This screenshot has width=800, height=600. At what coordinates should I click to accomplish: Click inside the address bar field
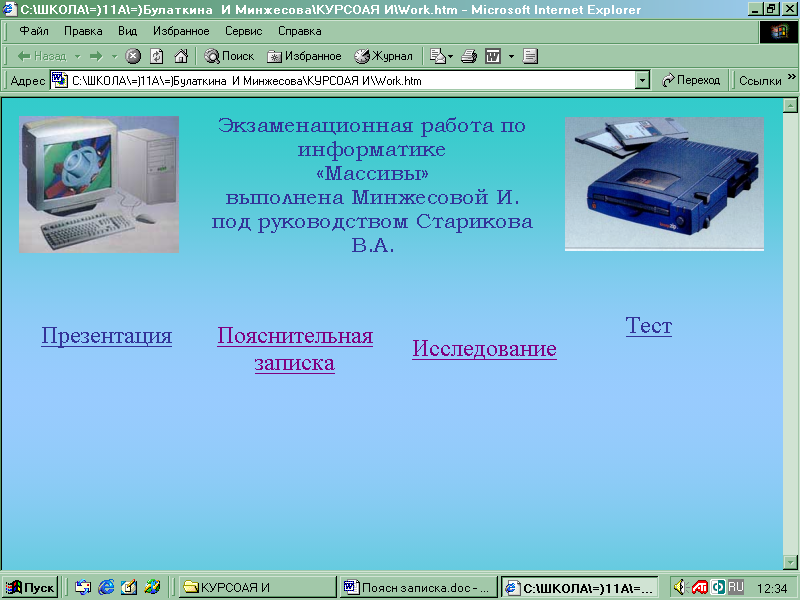tap(343, 81)
